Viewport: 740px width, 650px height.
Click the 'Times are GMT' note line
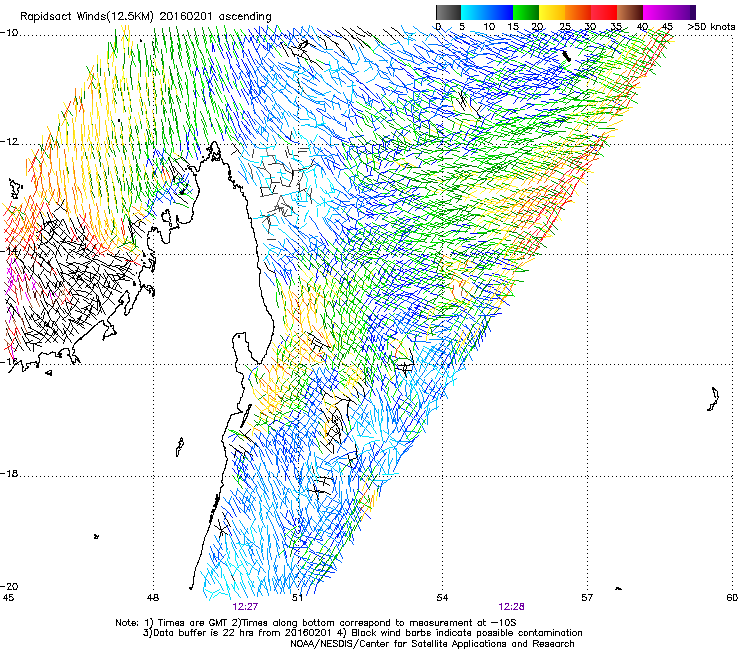point(316,623)
